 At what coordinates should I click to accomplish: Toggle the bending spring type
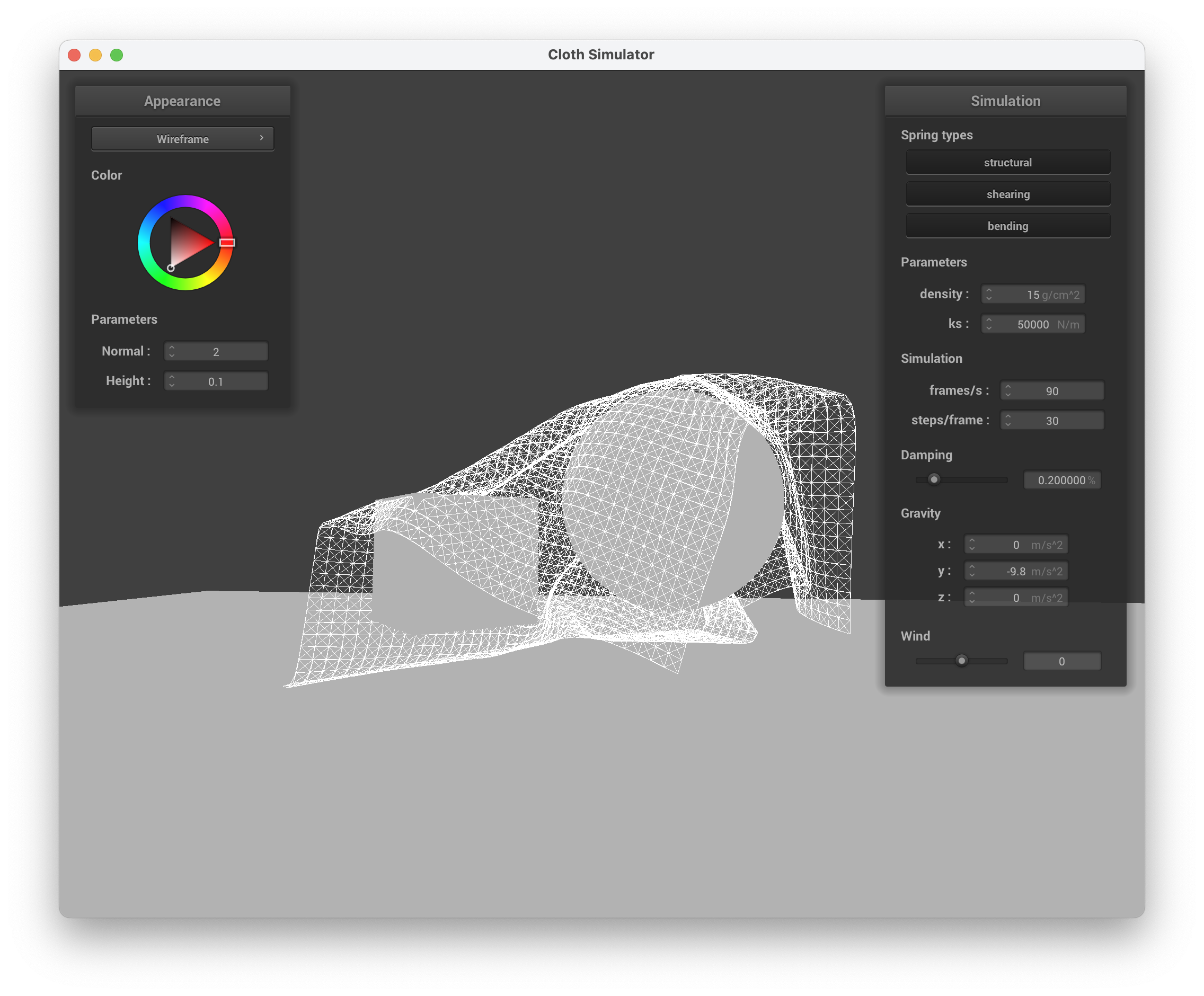[x=1007, y=226]
